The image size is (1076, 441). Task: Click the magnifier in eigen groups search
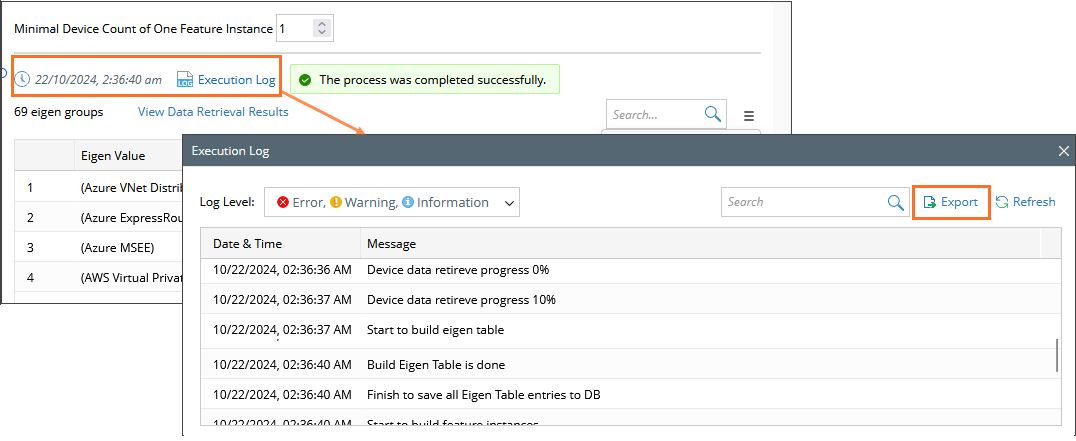coord(713,114)
